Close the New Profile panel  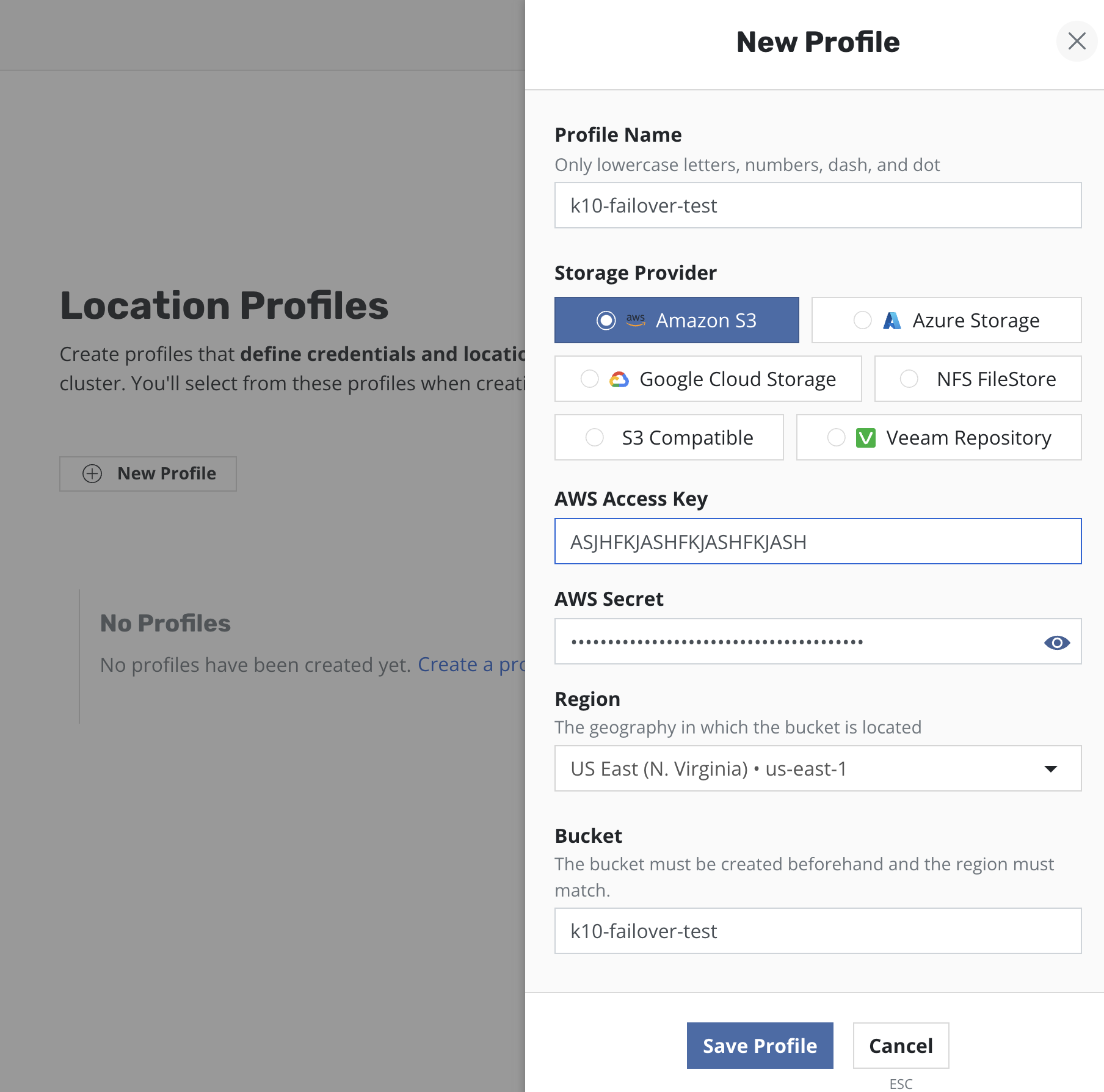(1077, 42)
